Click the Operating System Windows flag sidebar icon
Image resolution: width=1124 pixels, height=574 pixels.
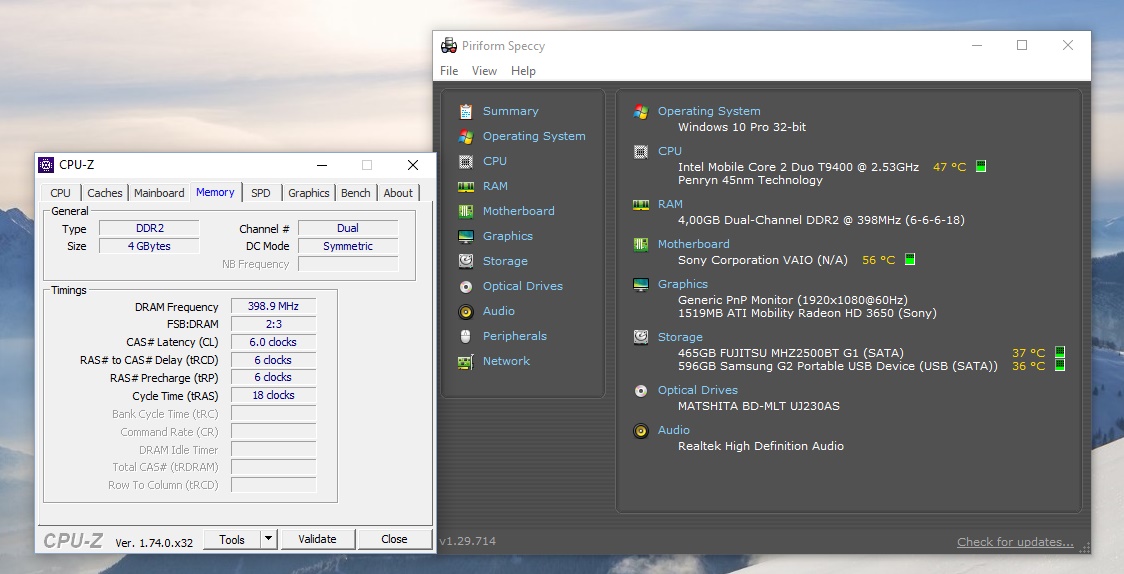point(466,136)
